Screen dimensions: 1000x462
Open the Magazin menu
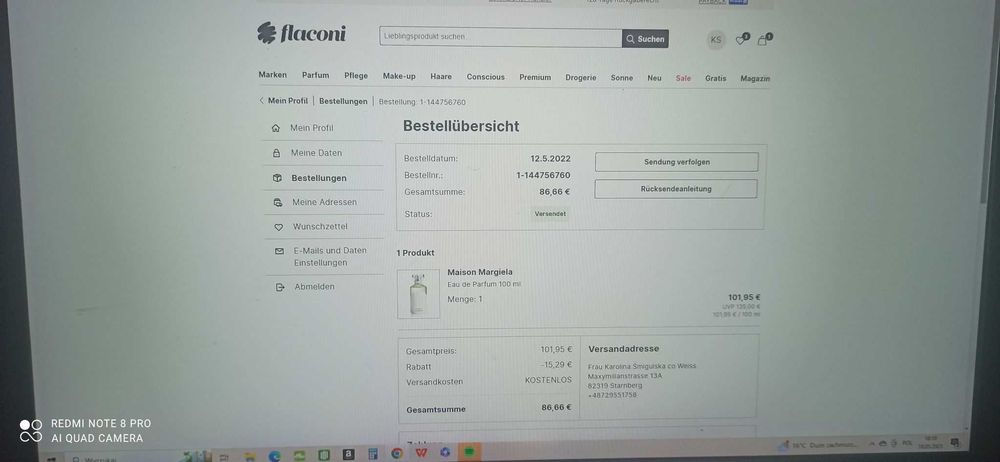[x=755, y=78]
